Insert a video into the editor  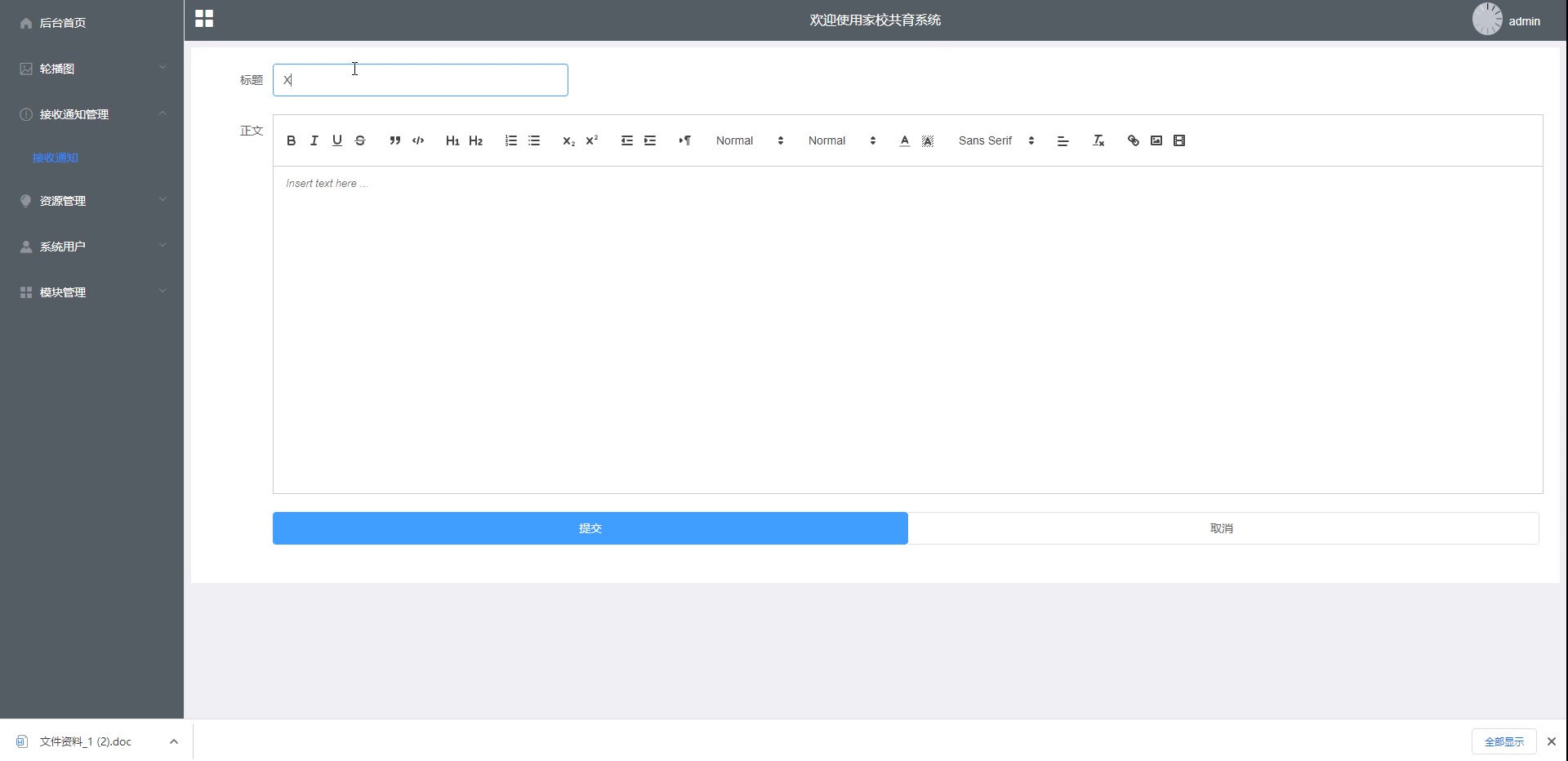[1179, 140]
